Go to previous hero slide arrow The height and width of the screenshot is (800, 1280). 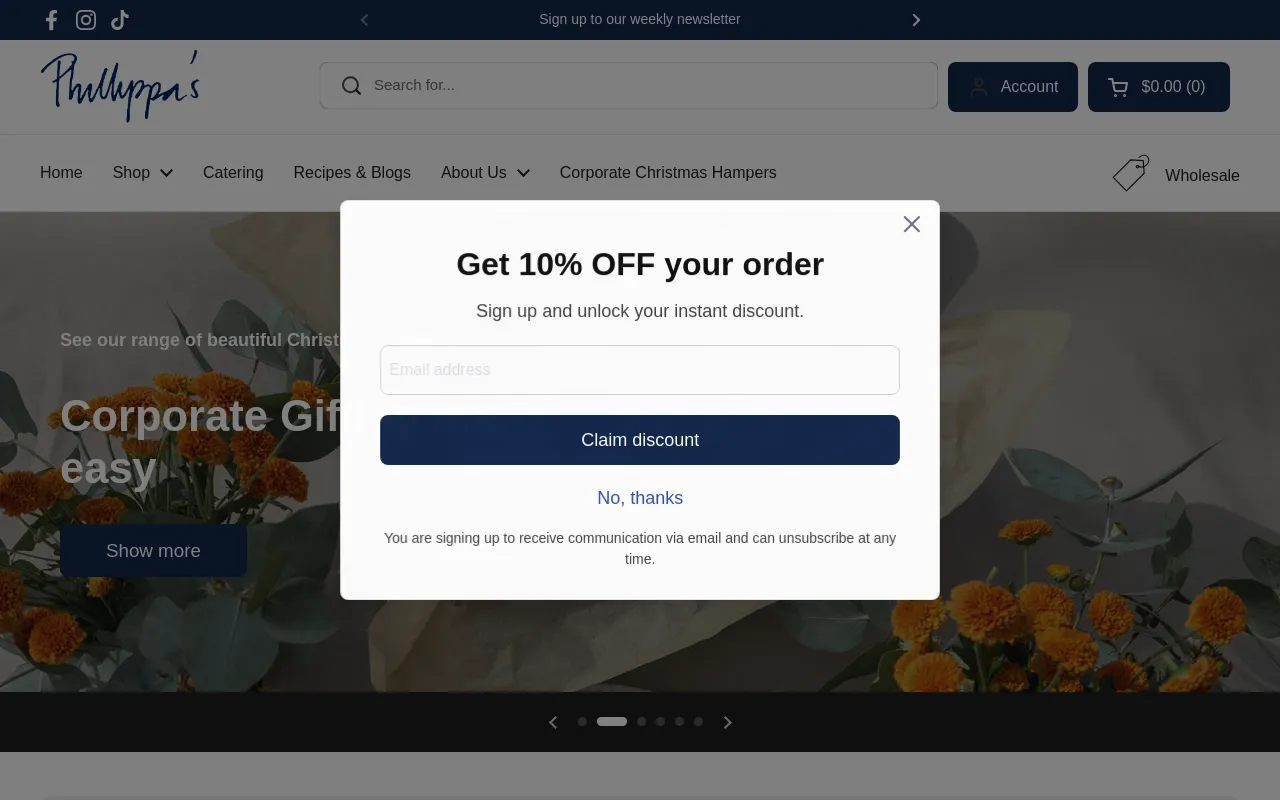coord(553,722)
